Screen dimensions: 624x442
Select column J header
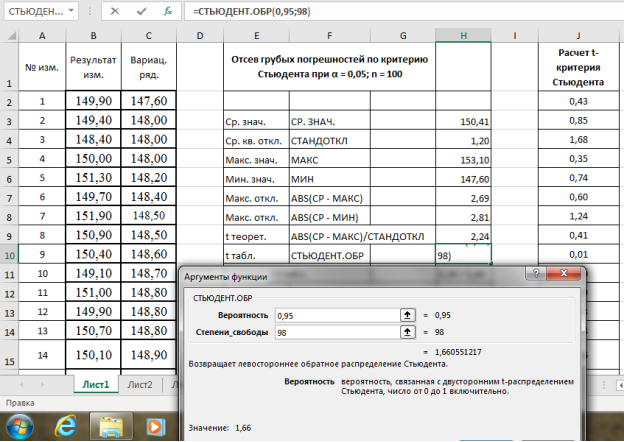578,36
